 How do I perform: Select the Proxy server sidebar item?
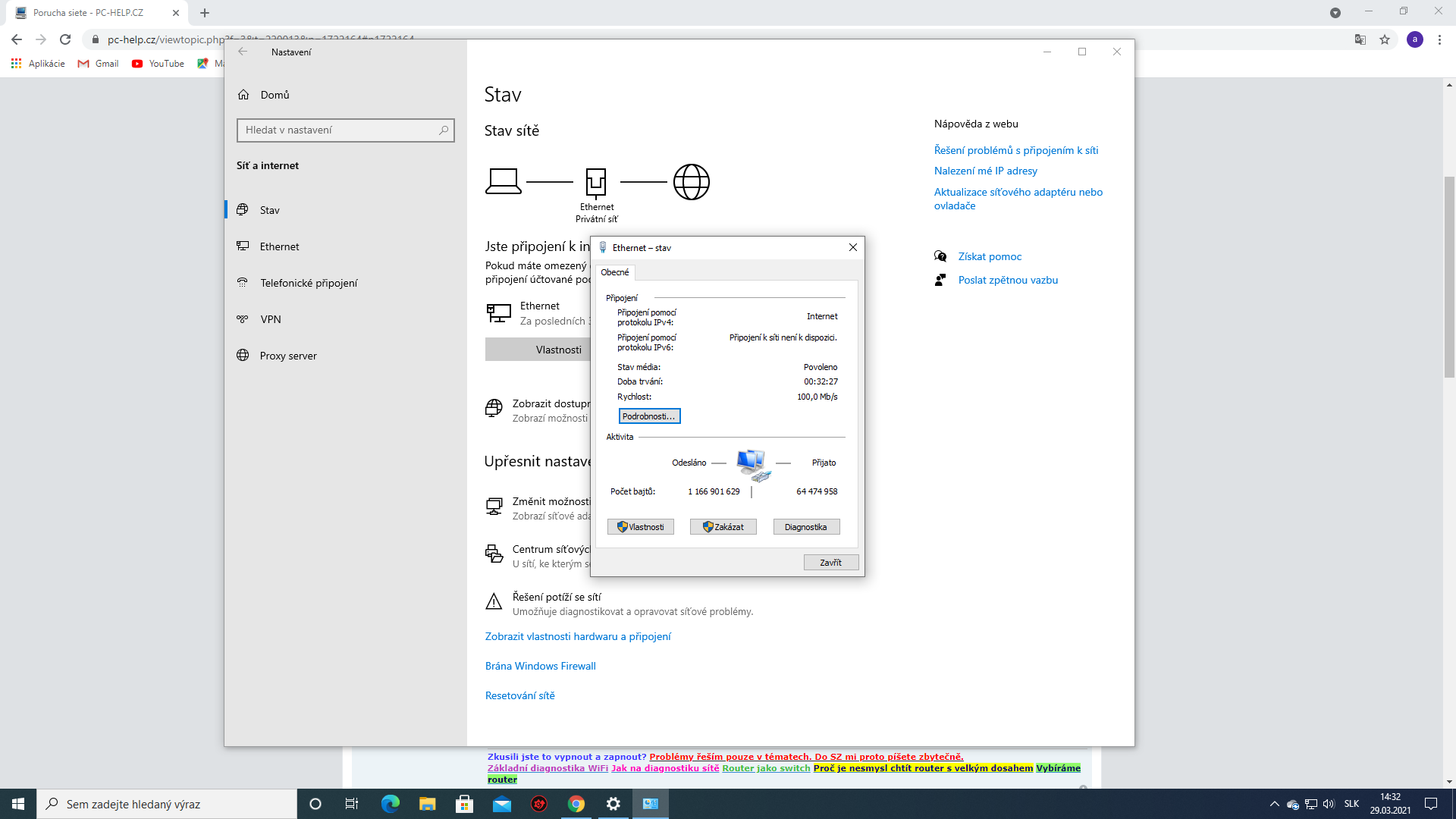(287, 356)
